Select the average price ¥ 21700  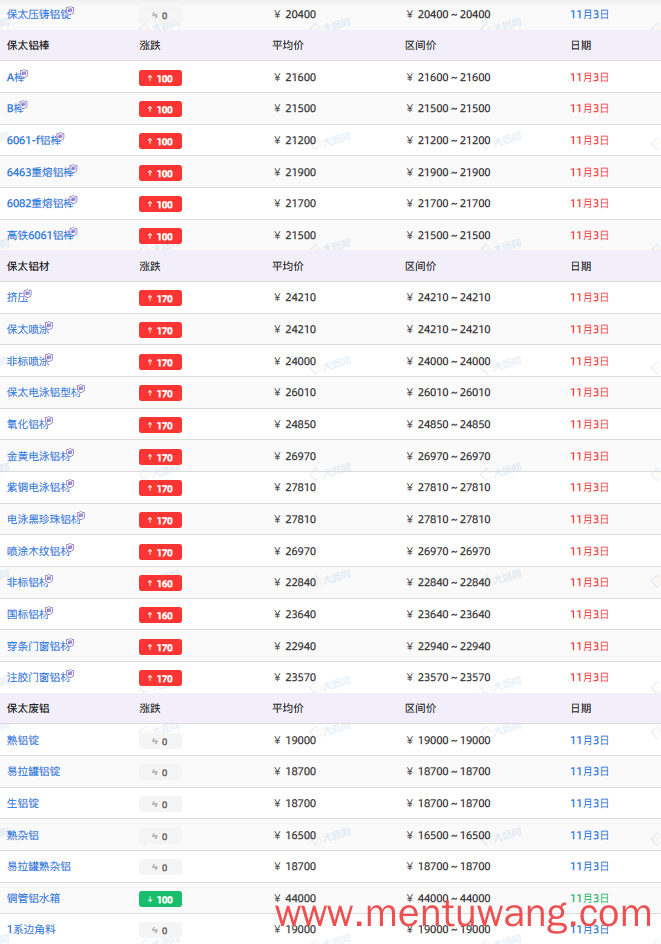click(295, 203)
